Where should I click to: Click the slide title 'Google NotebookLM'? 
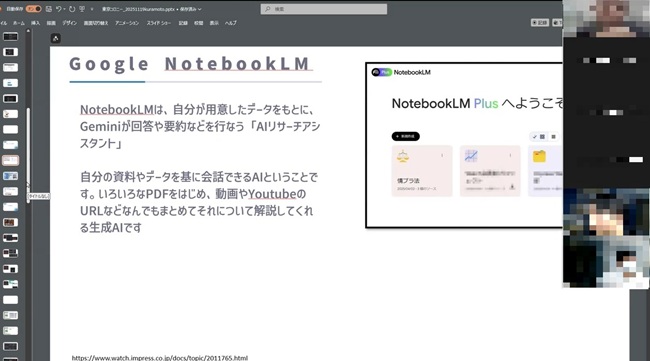(189, 64)
